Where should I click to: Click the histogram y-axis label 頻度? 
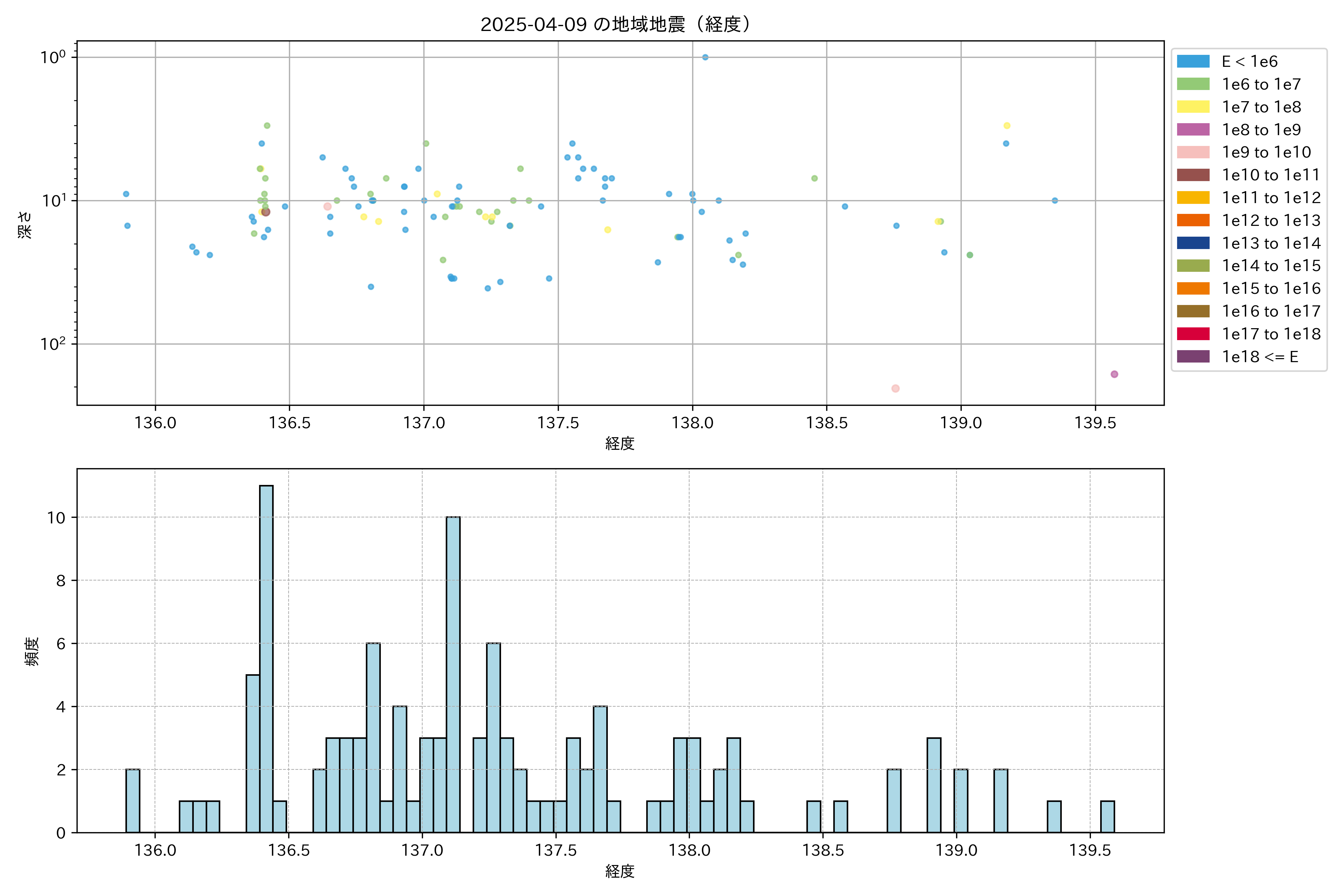[x=32, y=651]
